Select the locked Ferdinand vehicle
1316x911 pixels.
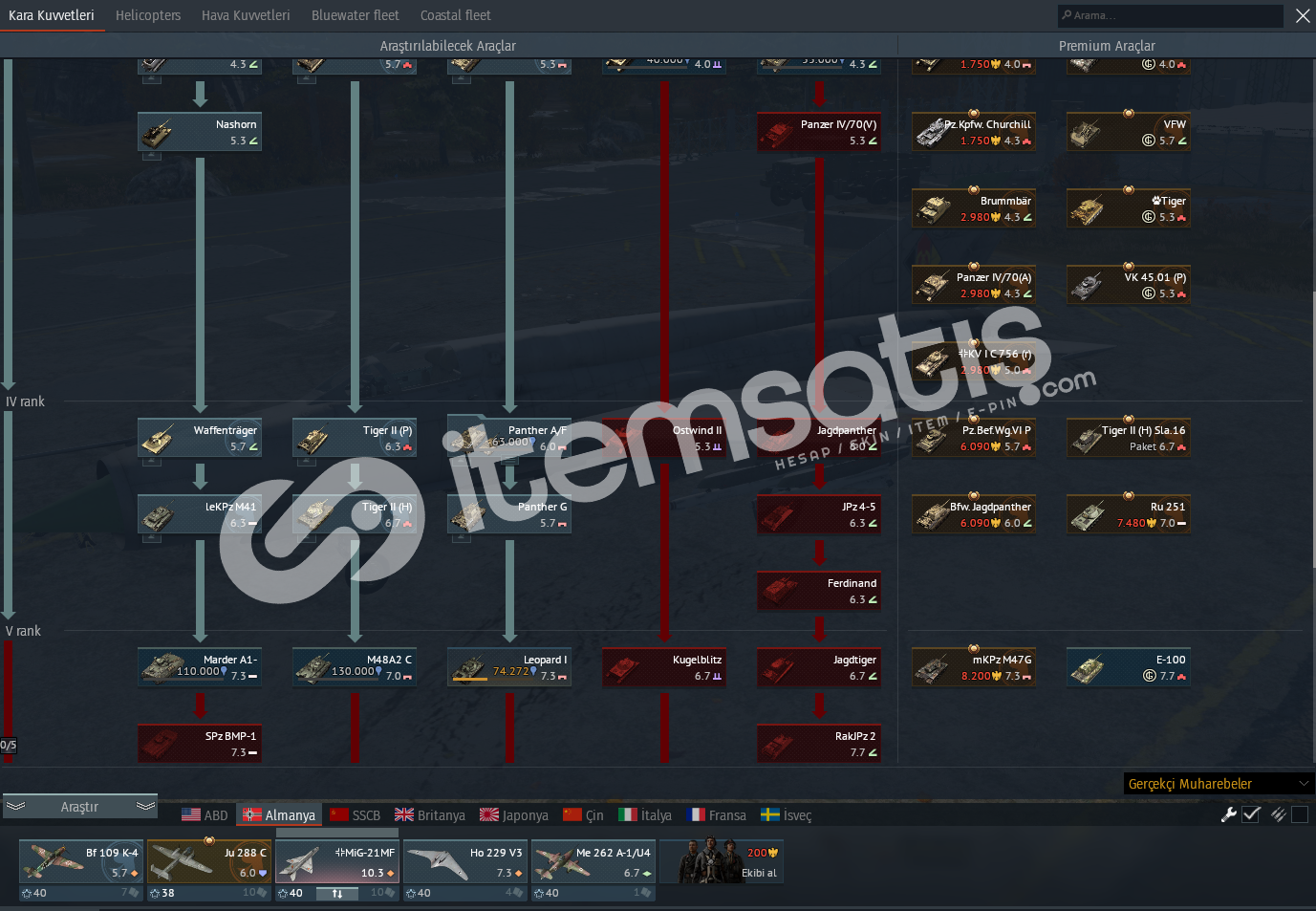click(819, 591)
